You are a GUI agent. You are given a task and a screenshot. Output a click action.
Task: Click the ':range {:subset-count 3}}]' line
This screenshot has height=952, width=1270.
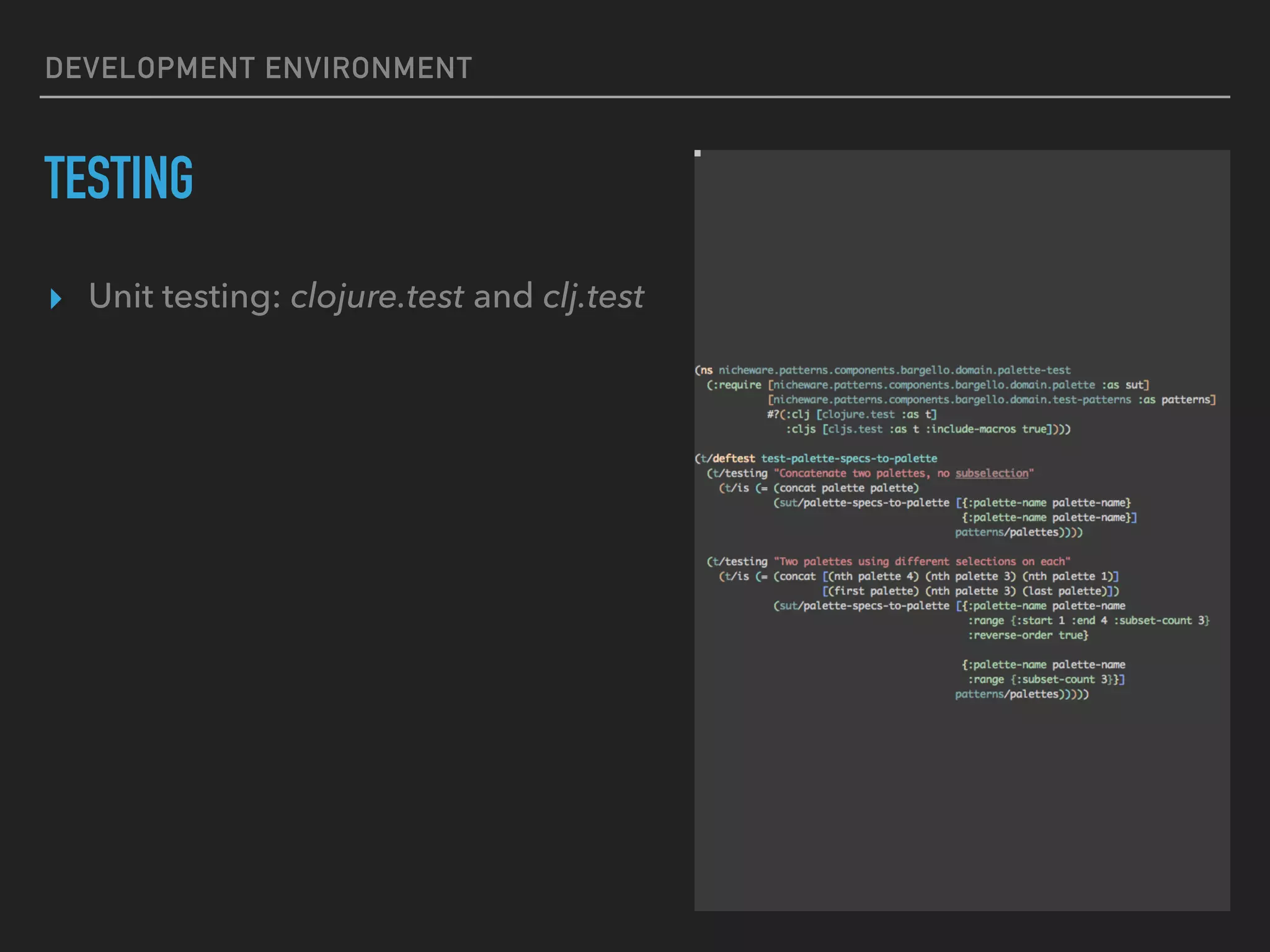pos(1046,679)
